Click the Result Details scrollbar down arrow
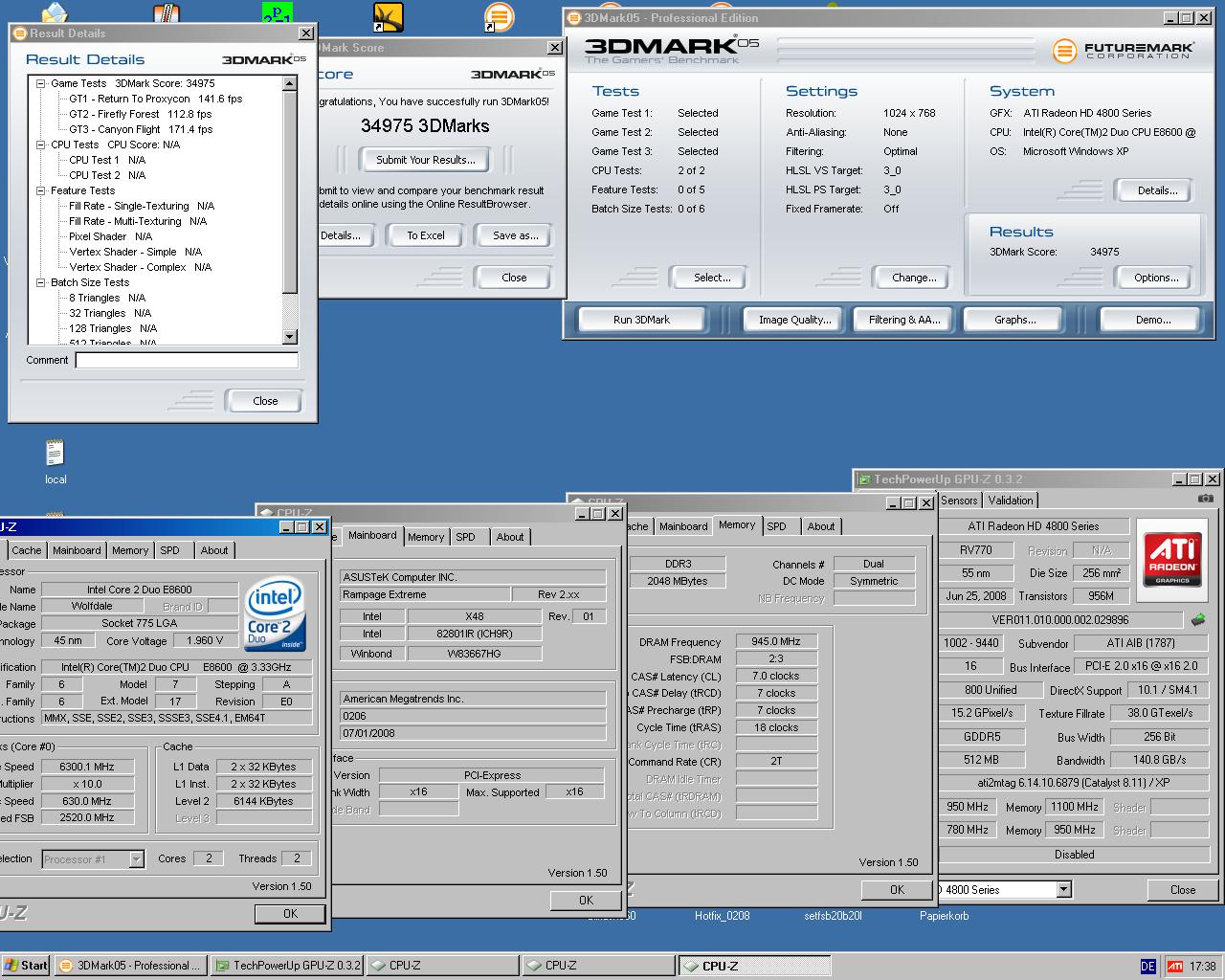Viewport: 1225px width, 980px height. [x=290, y=337]
